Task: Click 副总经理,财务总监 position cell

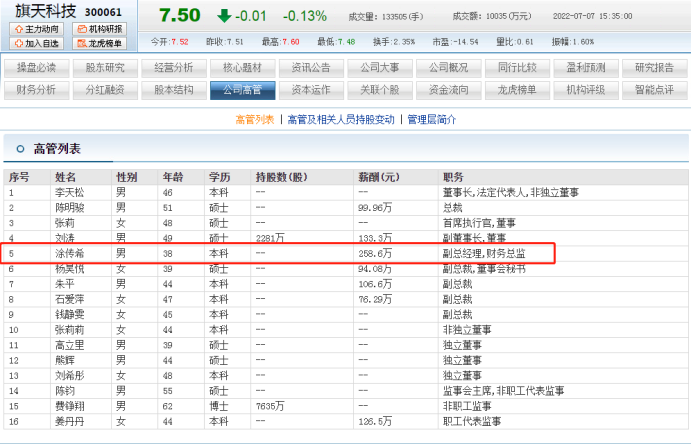Action: (484, 254)
